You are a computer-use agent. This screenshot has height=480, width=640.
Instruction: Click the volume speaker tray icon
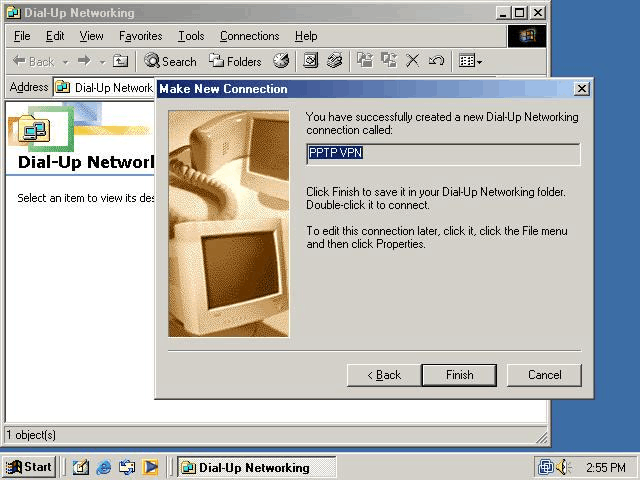(564, 467)
